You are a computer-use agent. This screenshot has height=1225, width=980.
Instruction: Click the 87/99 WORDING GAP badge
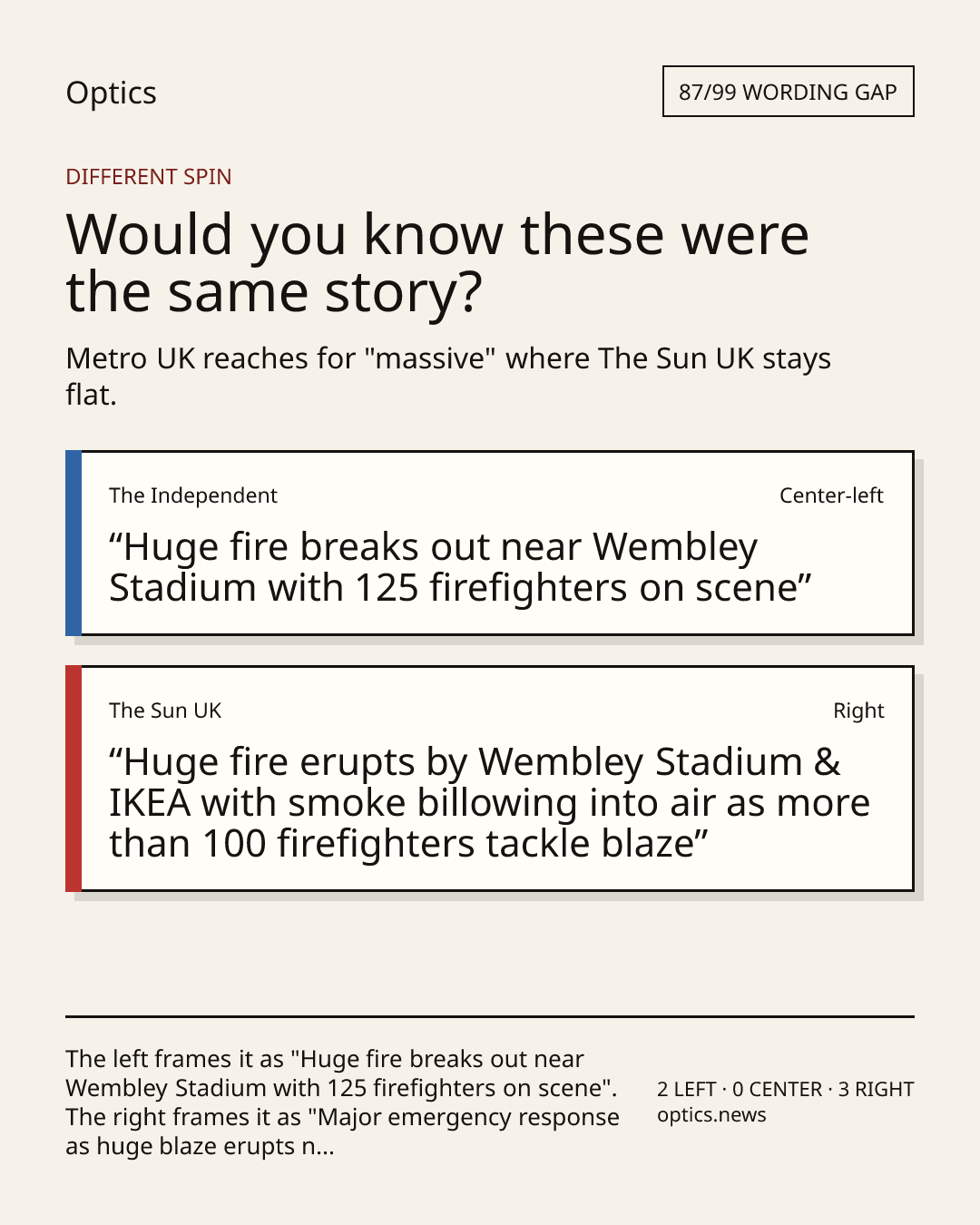click(x=788, y=92)
